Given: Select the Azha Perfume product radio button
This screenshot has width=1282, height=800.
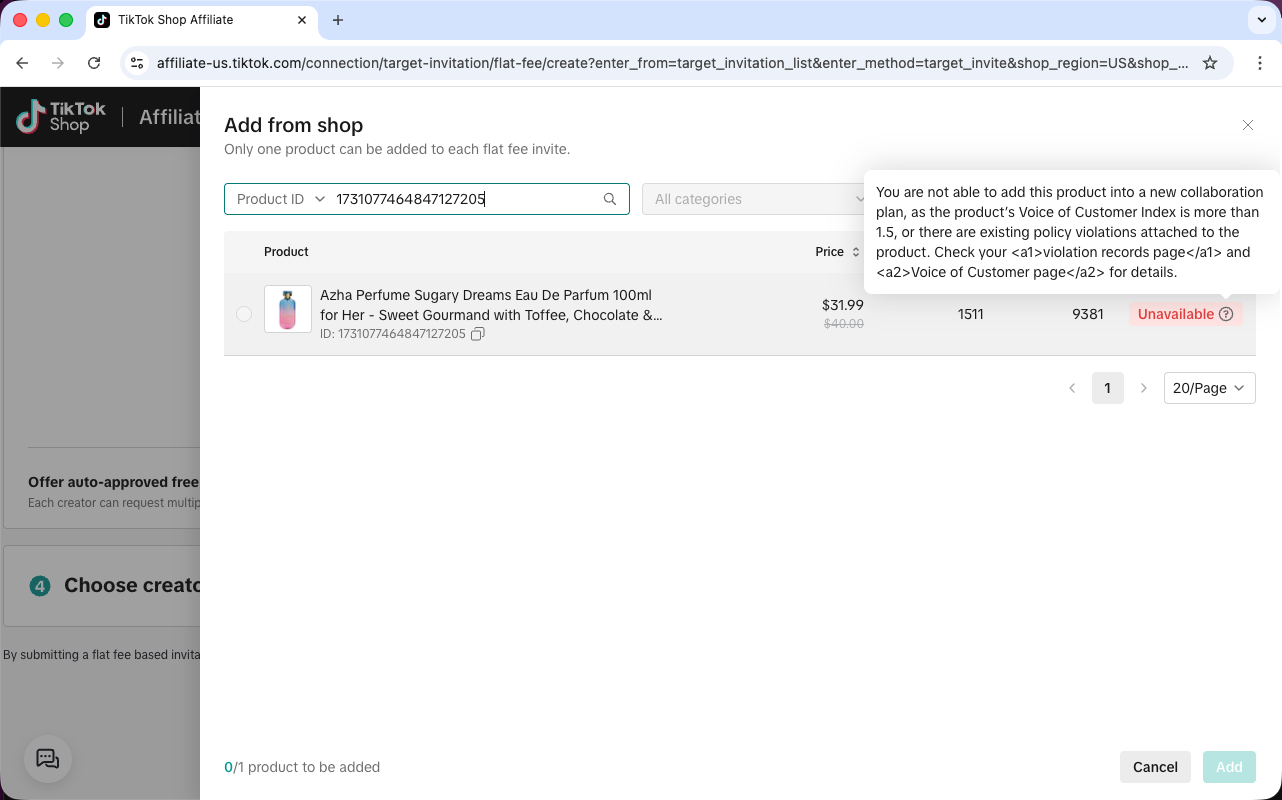Looking at the screenshot, I should pyautogui.click(x=244, y=314).
